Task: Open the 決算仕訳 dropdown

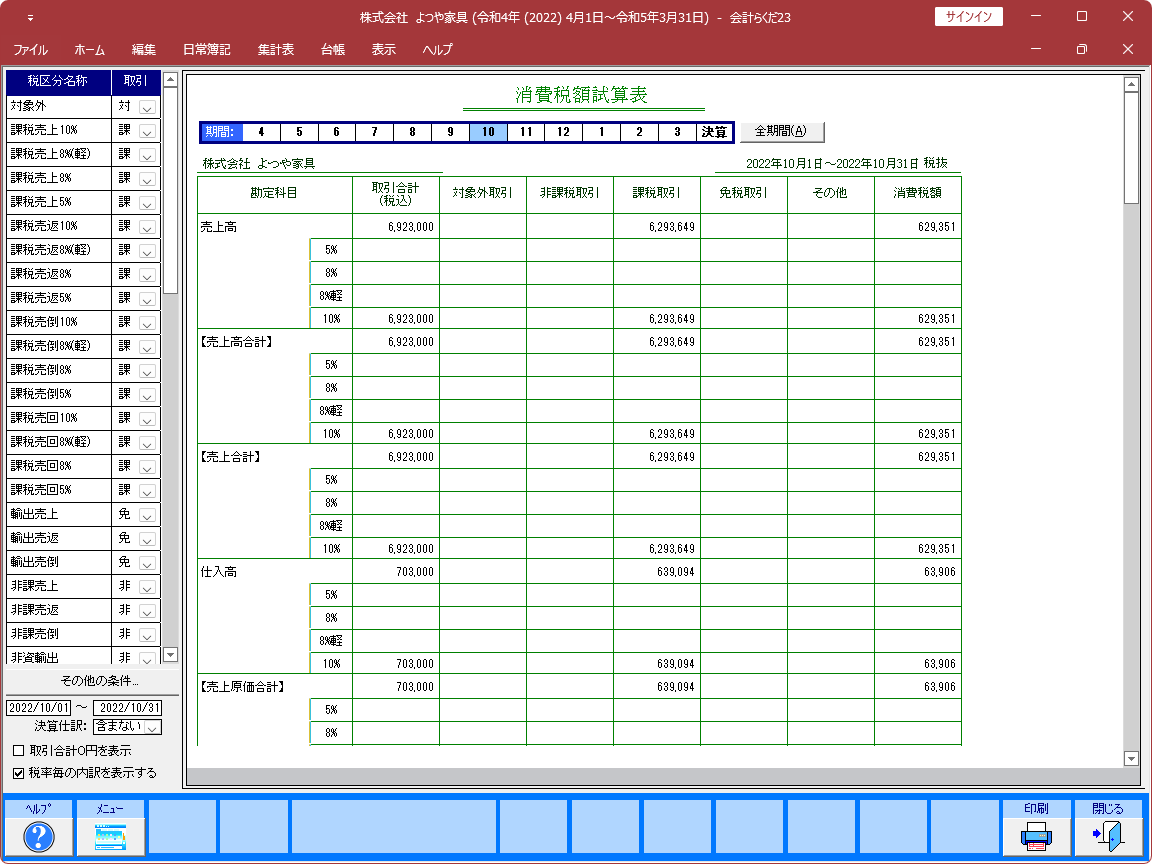Action: (x=153, y=727)
